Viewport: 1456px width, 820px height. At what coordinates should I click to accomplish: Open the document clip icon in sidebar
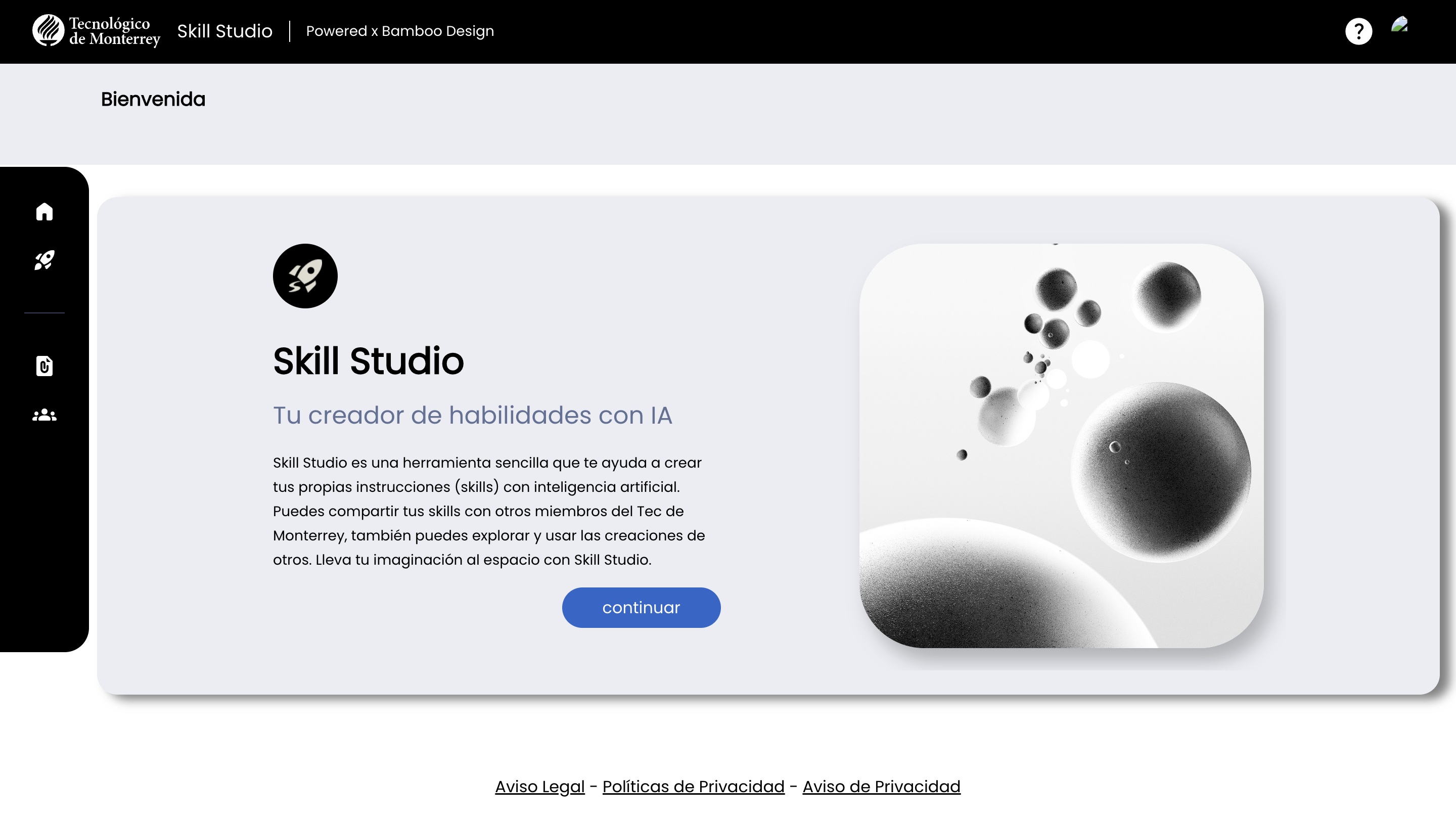pyautogui.click(x=44, y=366)
